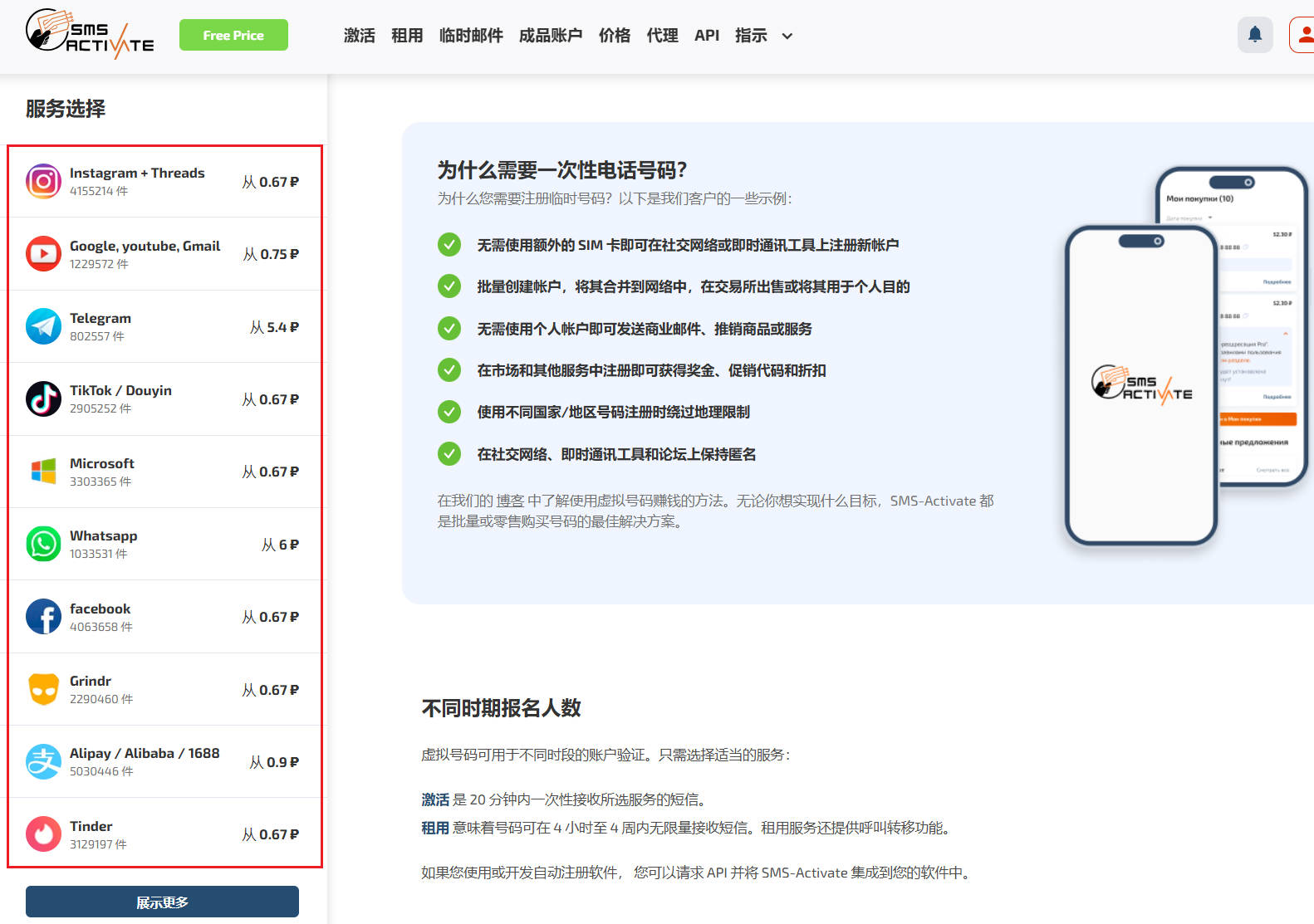Image resolution: width=1314 pixels, height=924 pixels.
Task: Click the 服务选择 heading
Action: coord(66,109)
